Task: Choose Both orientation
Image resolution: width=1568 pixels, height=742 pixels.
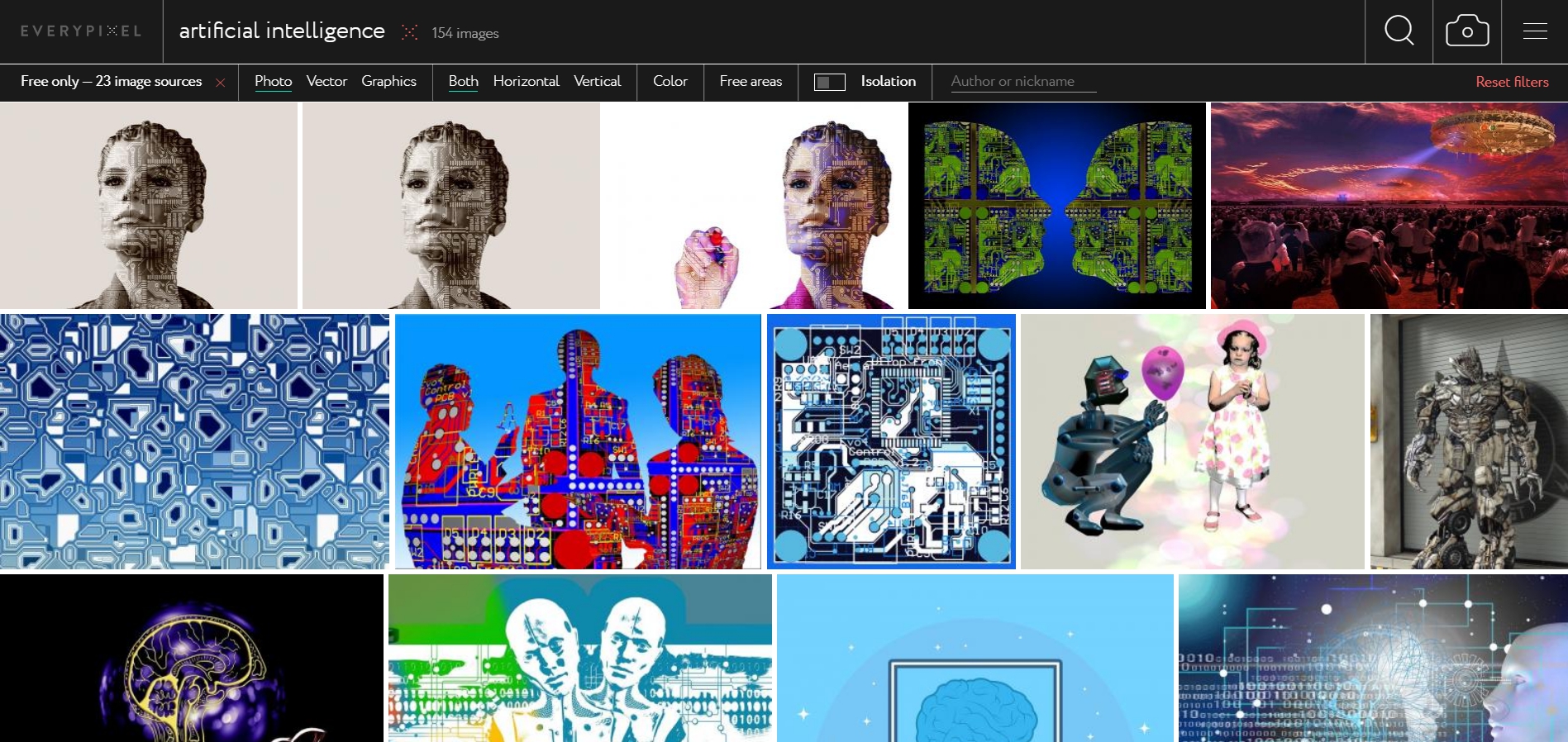Action: [x=463, y=81]
